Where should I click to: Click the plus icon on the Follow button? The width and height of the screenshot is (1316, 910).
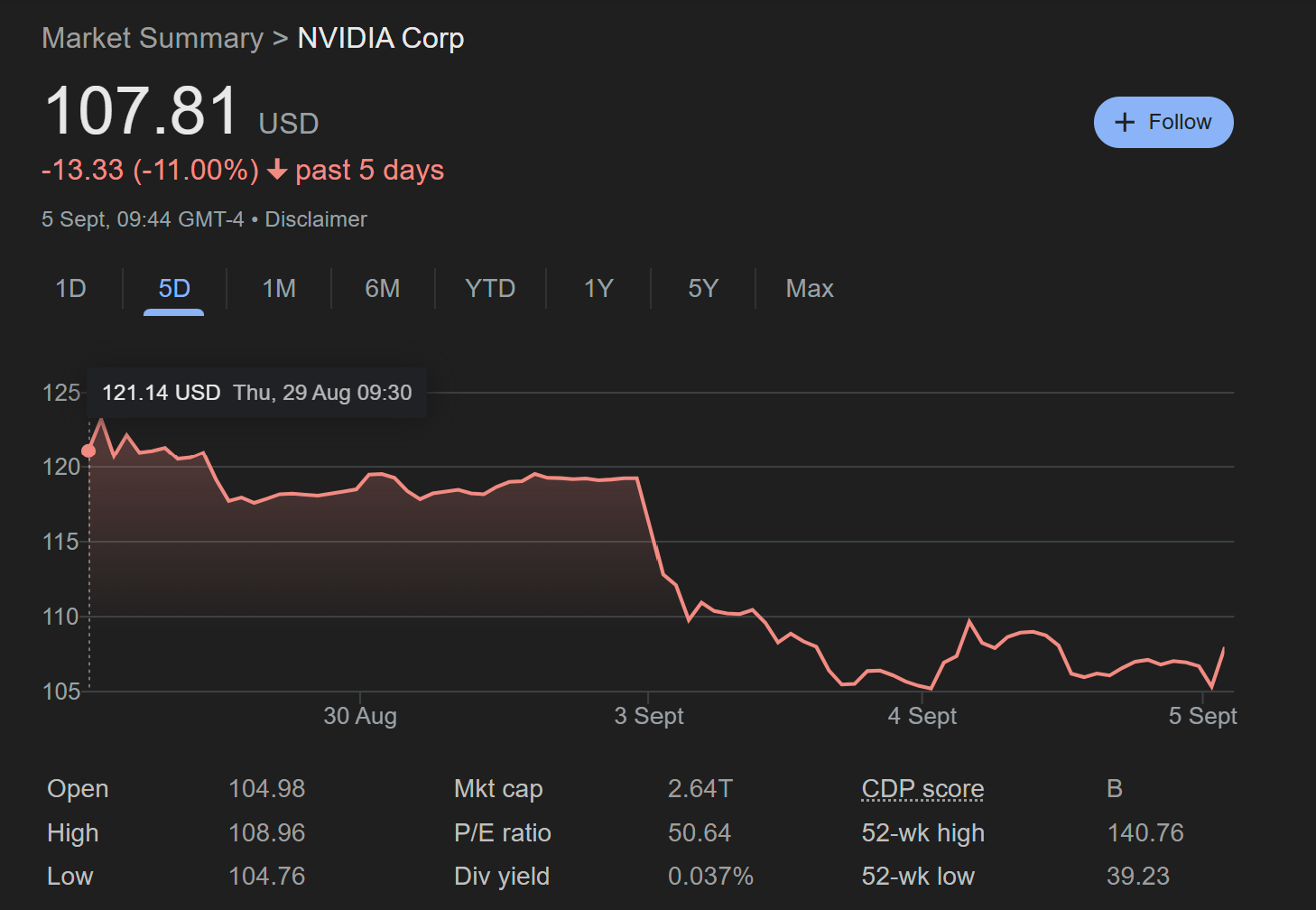[x=1124, y=123]
